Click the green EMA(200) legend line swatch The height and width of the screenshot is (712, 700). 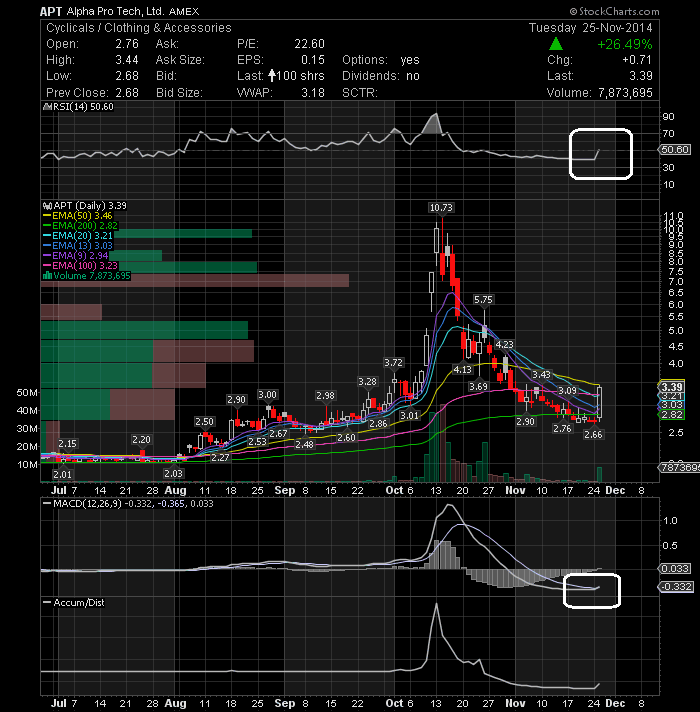[47, 226]
